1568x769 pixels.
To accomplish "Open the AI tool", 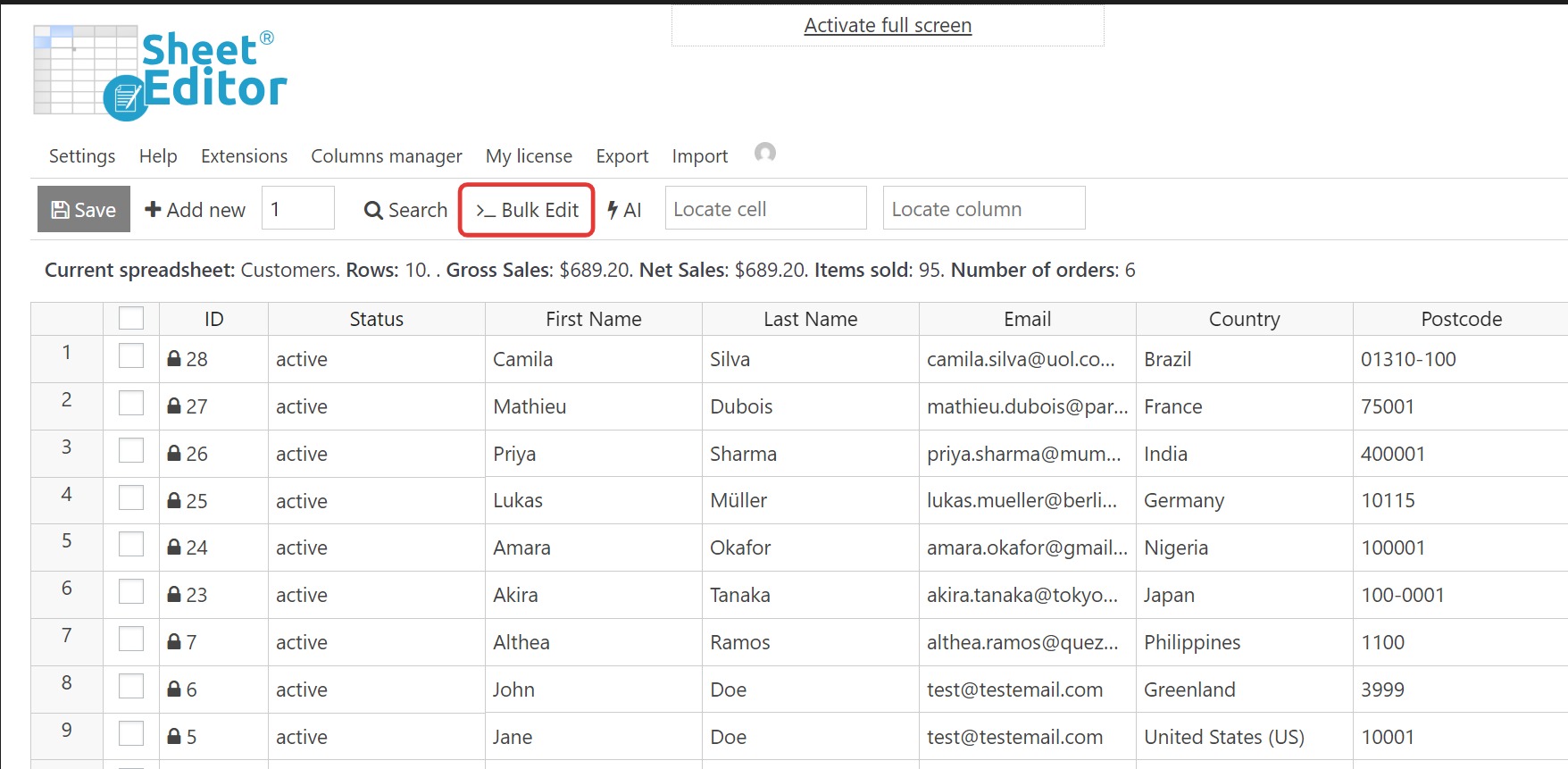I will (x=624, y=210).
